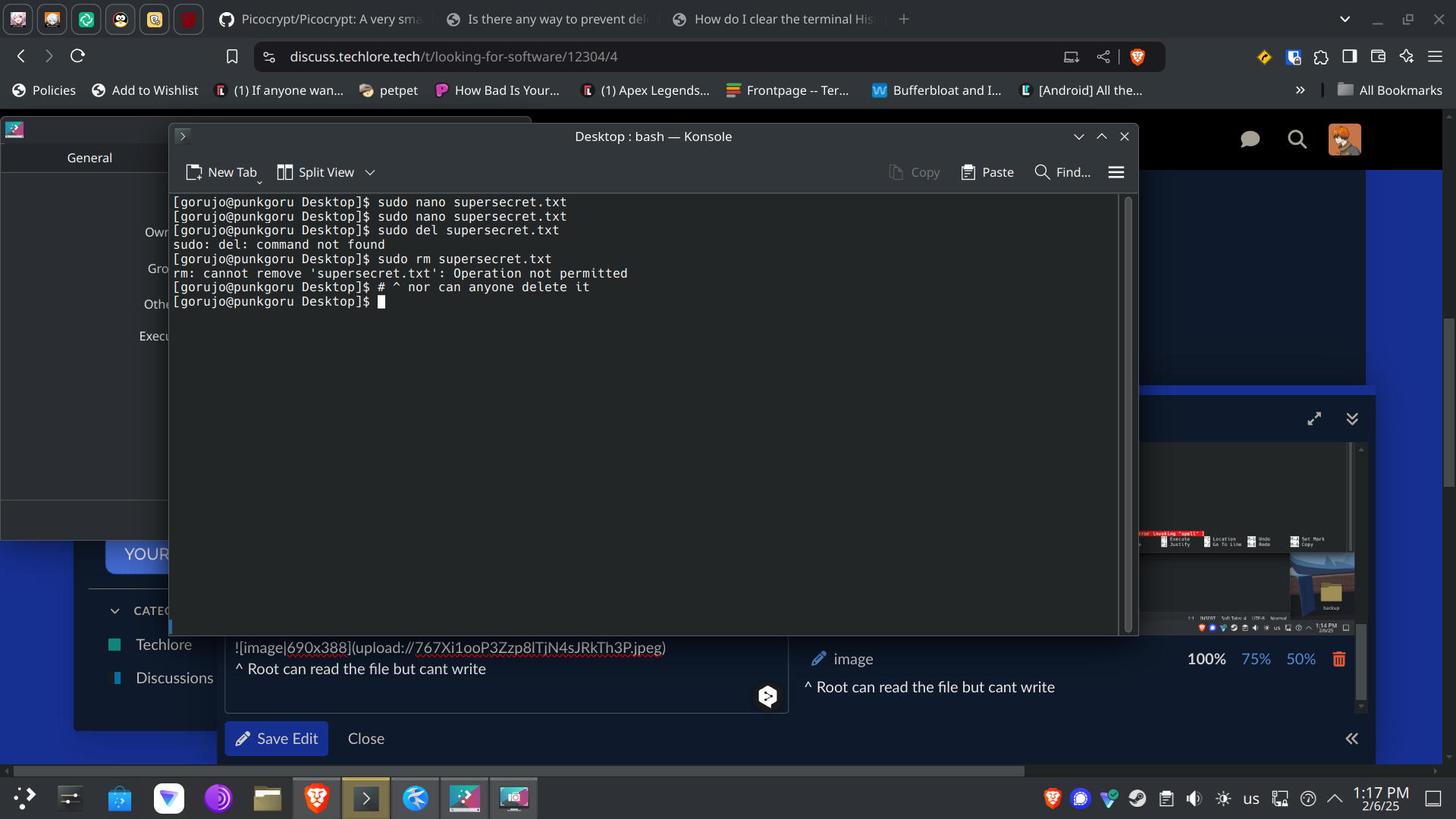Open Konsole hamburger menu
The image size is (1456, 819).
(1116, 172)
